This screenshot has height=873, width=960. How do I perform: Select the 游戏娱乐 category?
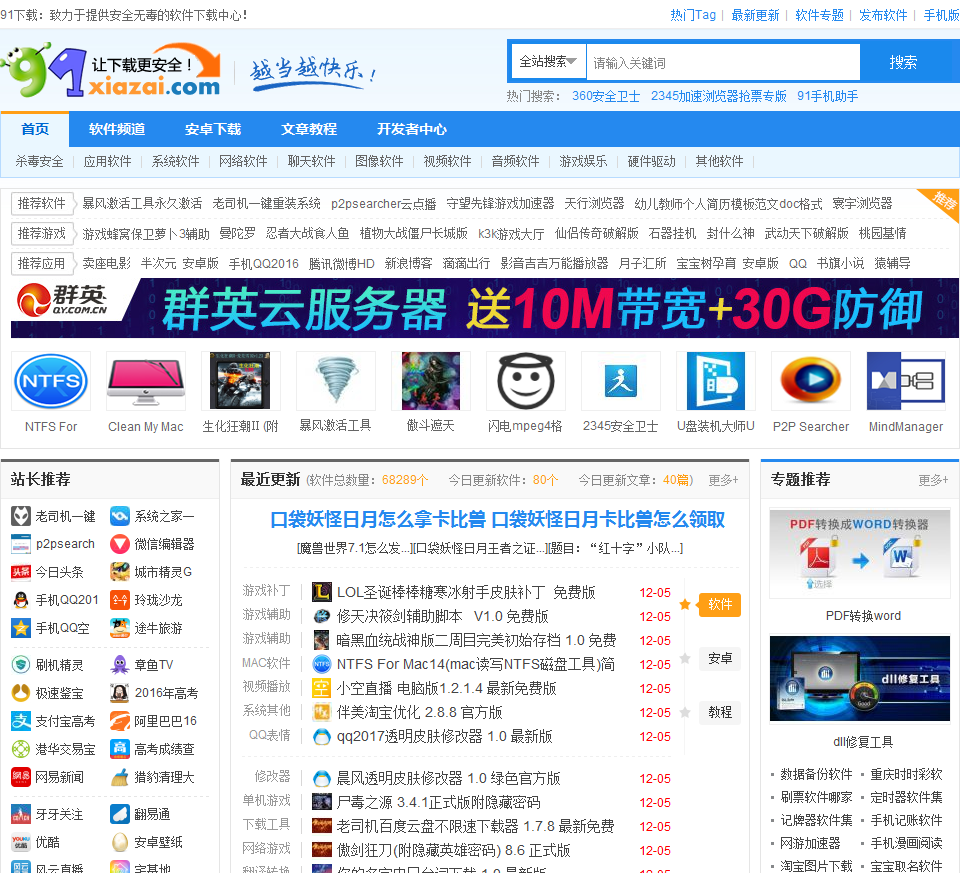(x=583, y=161)
